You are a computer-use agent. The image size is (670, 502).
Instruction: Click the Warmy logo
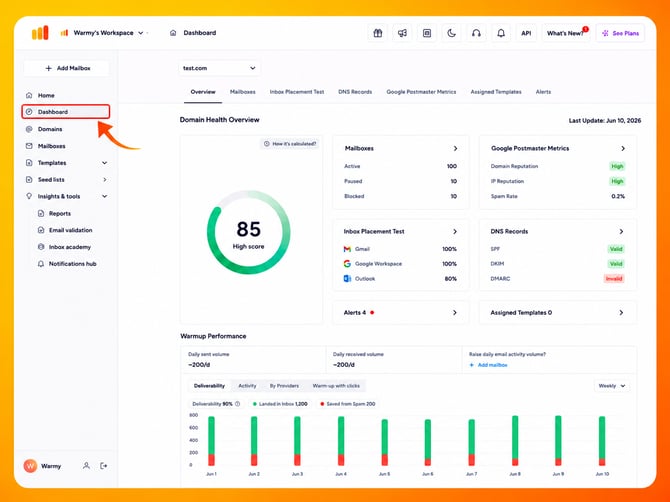click(40, 33)
